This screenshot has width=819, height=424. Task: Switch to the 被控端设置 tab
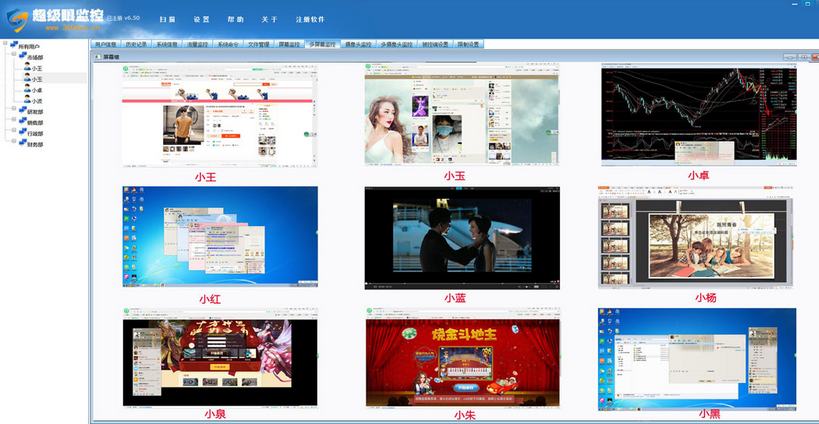(436, 44)
